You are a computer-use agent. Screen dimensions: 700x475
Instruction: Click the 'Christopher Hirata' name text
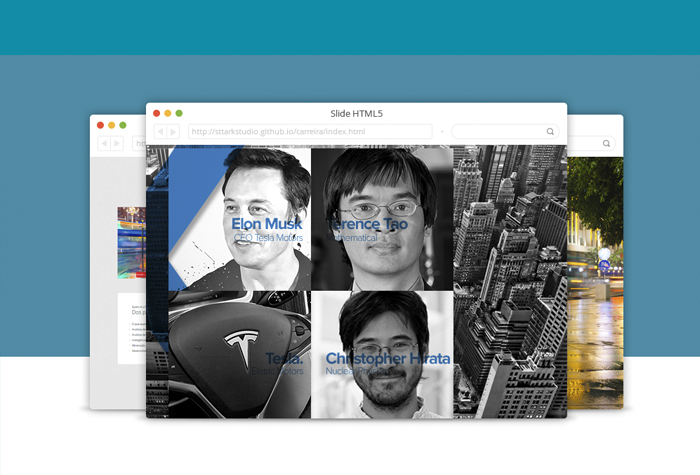pos(388,358)
